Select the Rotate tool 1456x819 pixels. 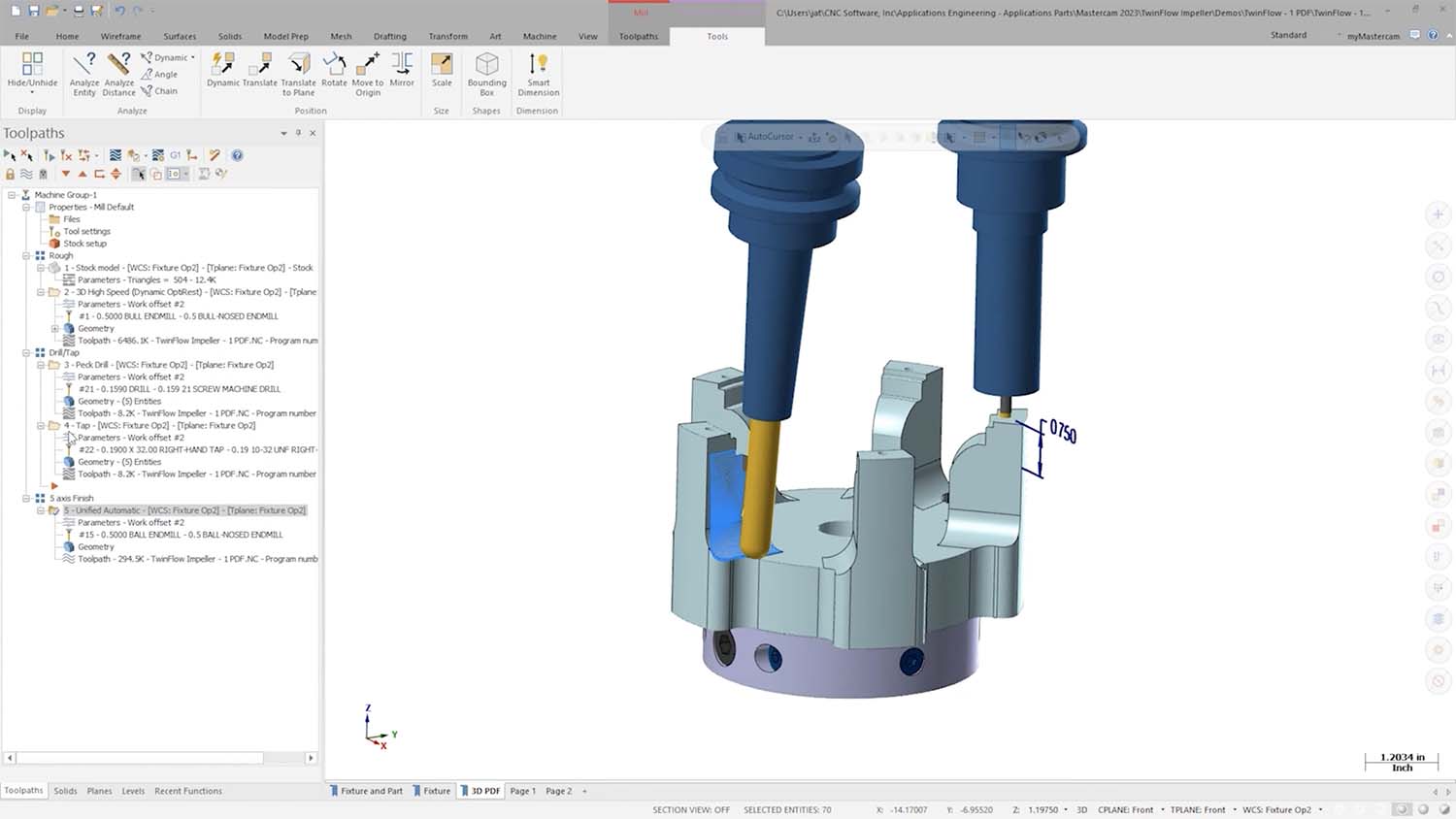click(334, 70)
